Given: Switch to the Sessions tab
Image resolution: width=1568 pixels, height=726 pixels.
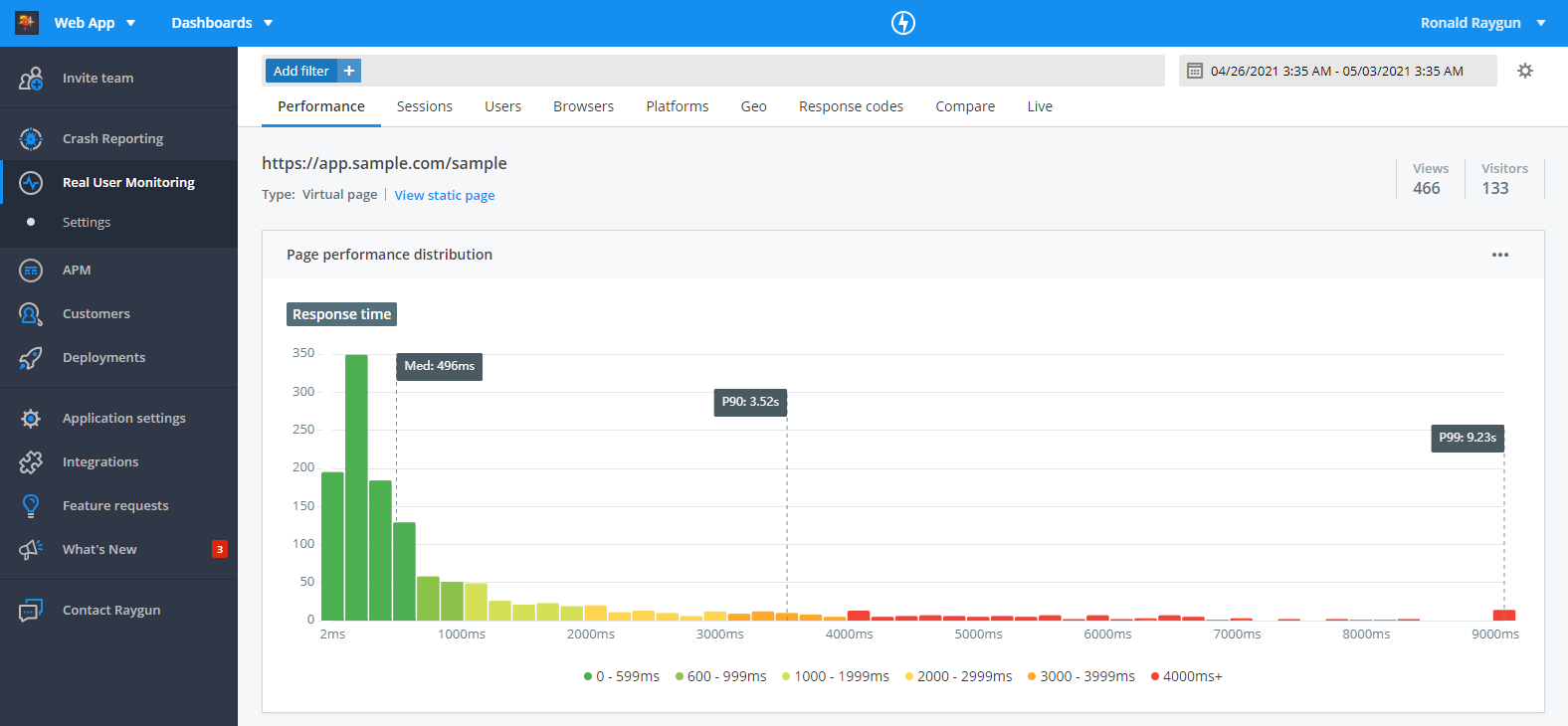Looking at the screenshot, I should click(425, 106).
